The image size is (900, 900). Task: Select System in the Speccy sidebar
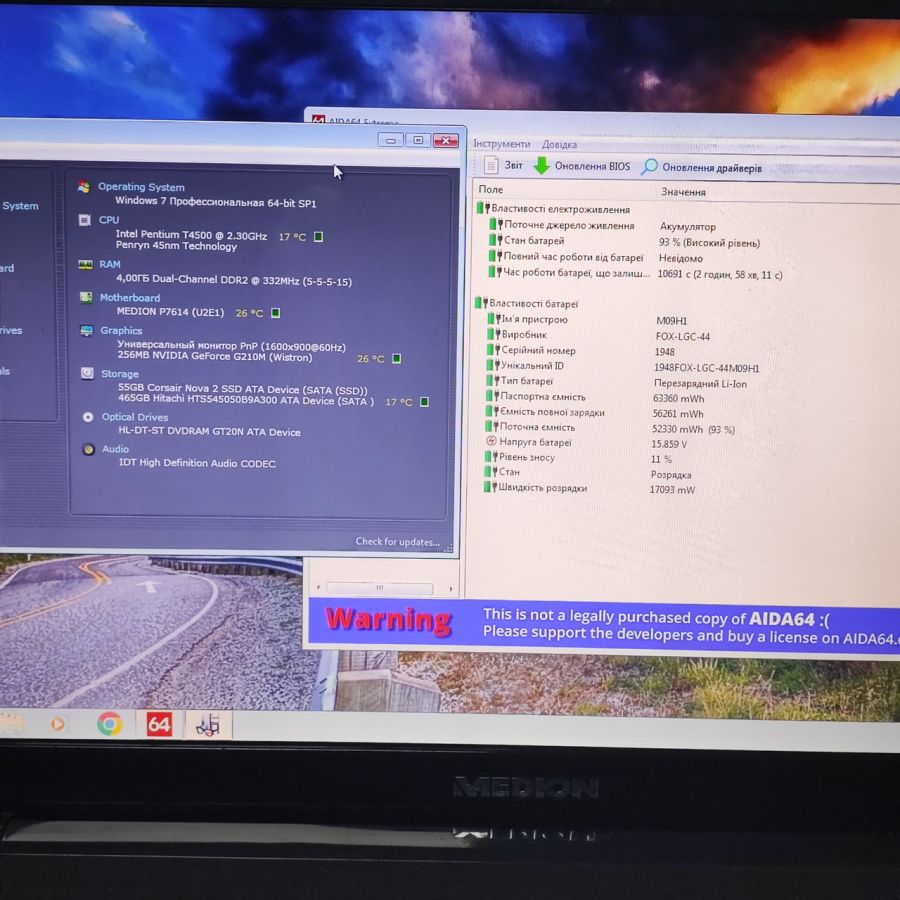coord(20,205)
